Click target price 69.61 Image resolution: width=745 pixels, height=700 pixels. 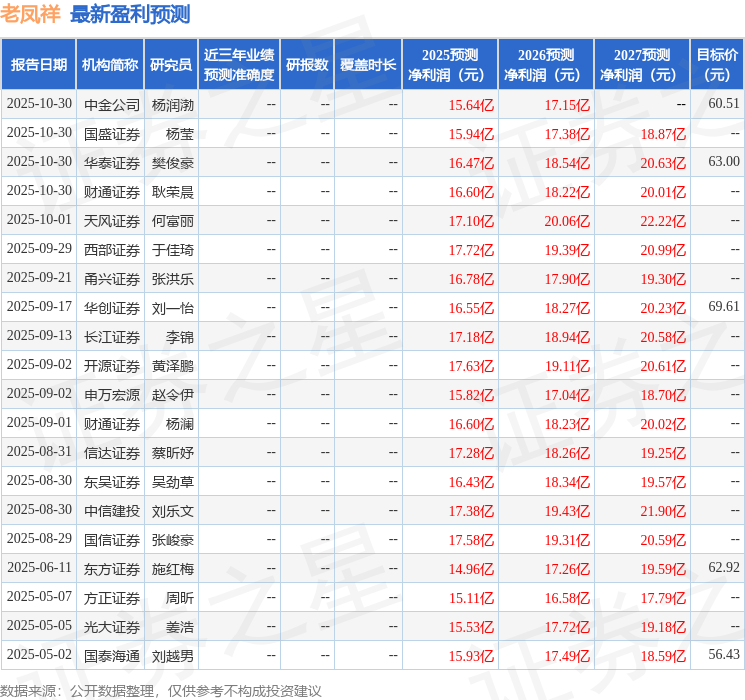[x=724, y=307]
